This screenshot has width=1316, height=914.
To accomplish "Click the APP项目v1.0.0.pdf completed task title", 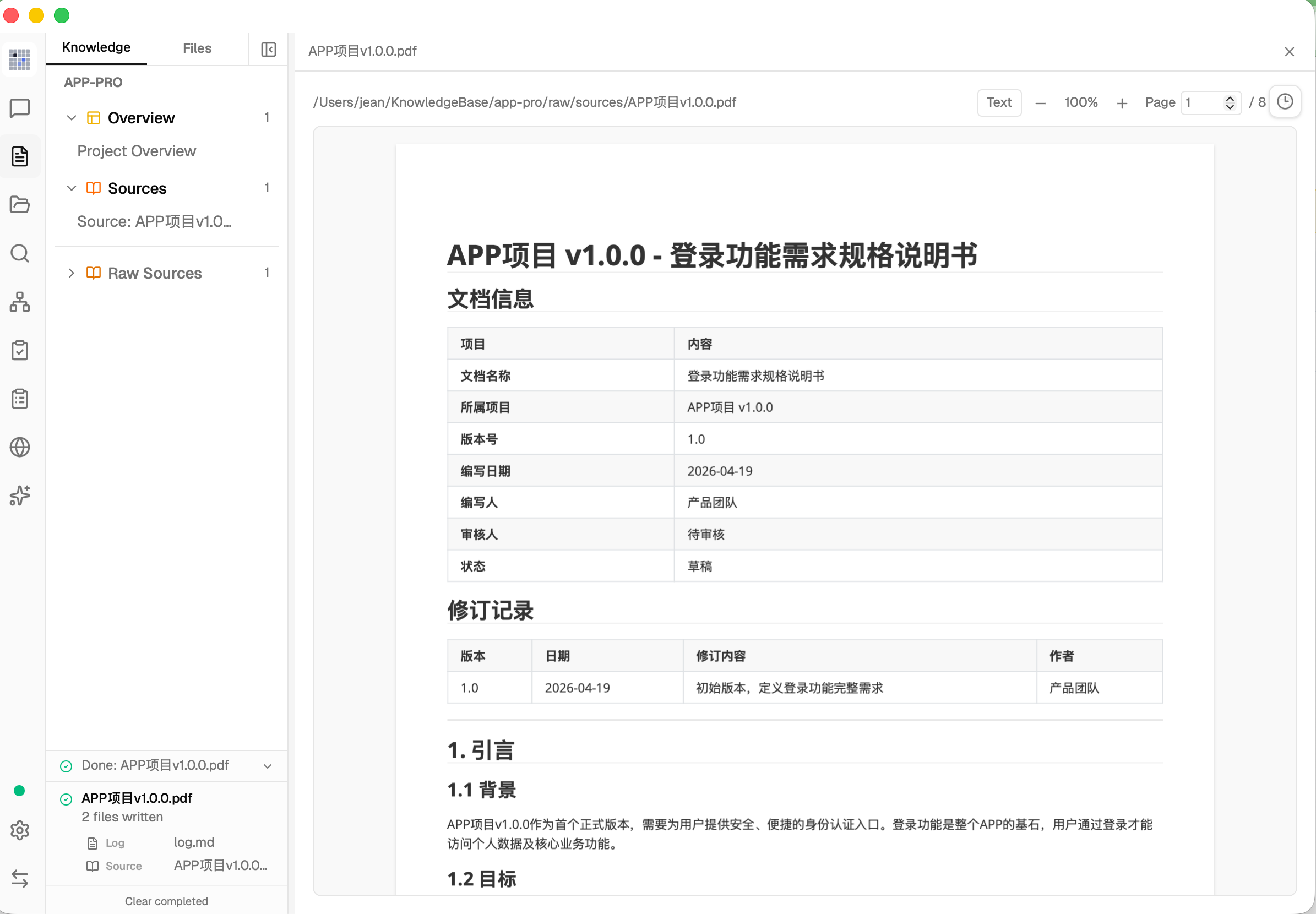I will (137, 798).
